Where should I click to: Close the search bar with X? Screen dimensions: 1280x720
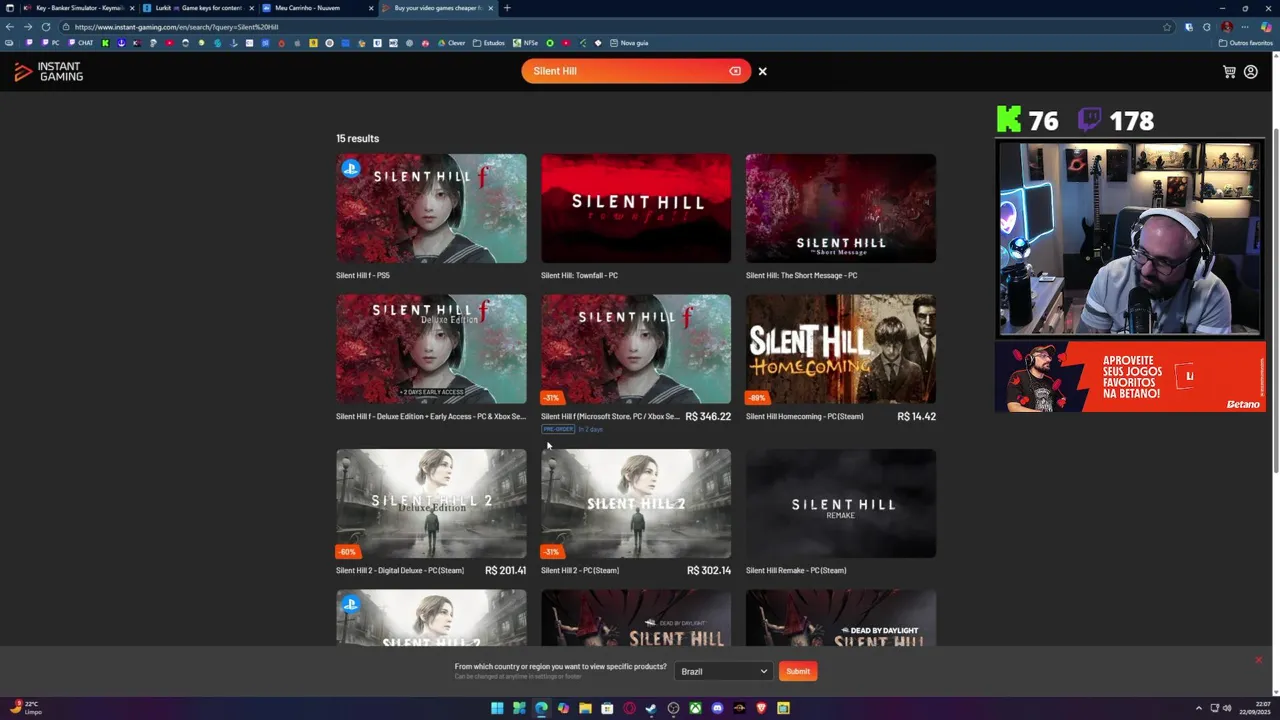click(762, 71)
